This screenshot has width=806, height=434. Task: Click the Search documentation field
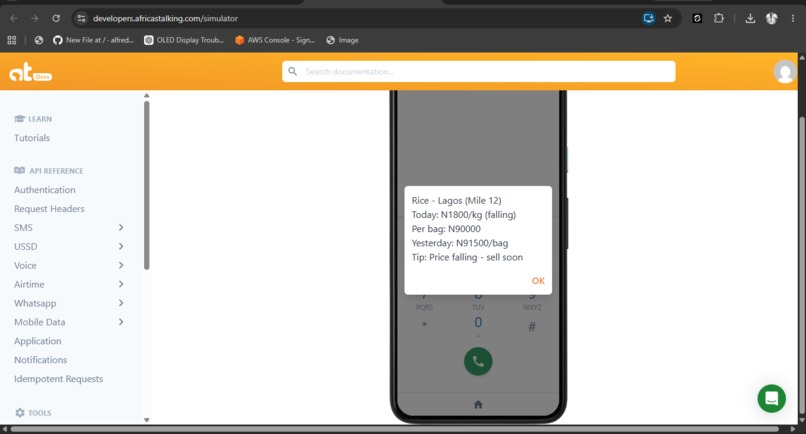(478, 71)
